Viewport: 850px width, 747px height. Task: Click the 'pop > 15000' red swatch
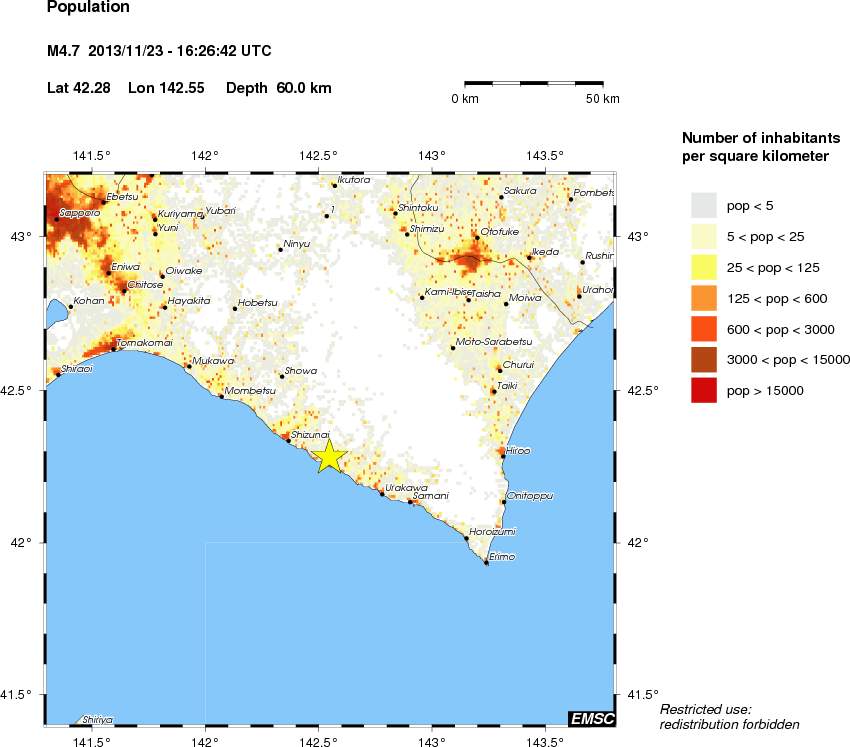point(705,391)
